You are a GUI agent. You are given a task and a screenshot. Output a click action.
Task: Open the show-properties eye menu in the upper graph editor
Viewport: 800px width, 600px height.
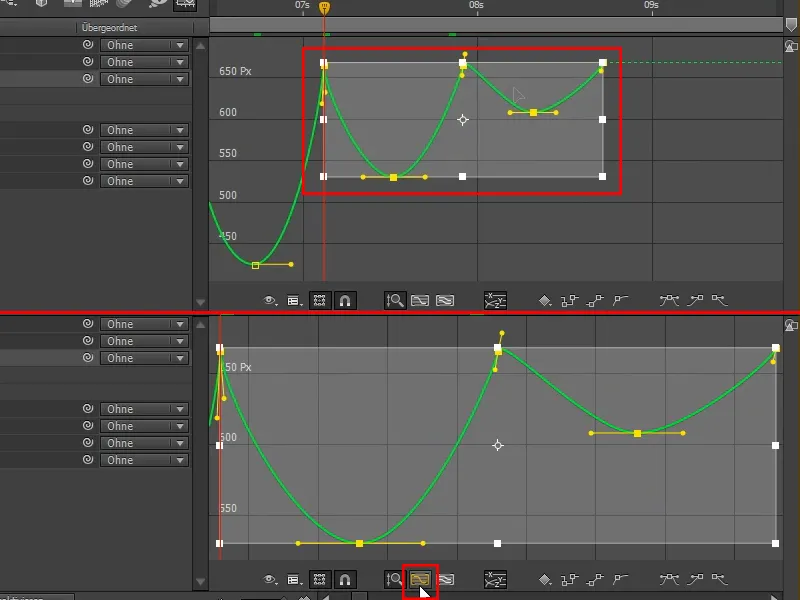click(x=270, y=301)
